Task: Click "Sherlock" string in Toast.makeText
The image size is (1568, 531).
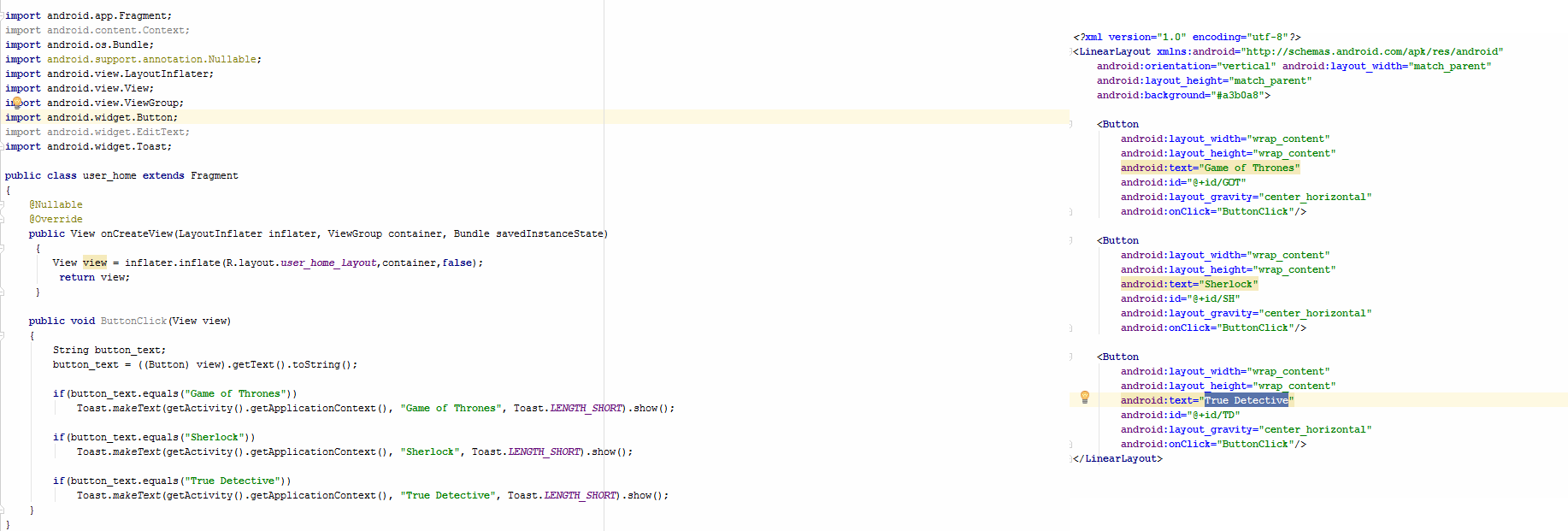Action: [x=430, y=451]
